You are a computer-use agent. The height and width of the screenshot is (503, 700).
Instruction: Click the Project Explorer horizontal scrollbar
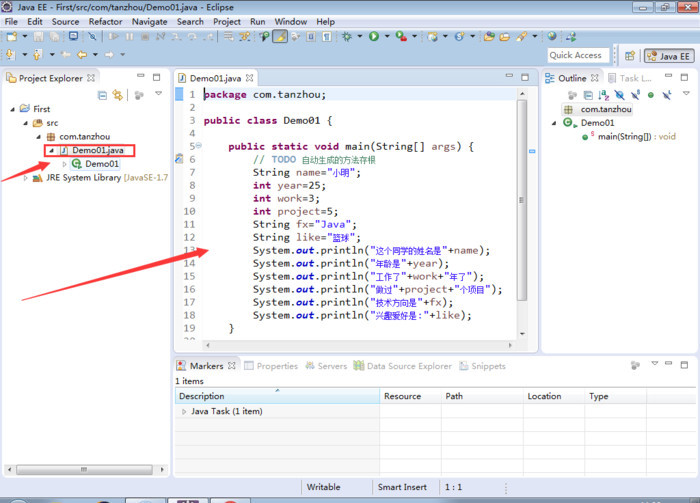[85, 470]
